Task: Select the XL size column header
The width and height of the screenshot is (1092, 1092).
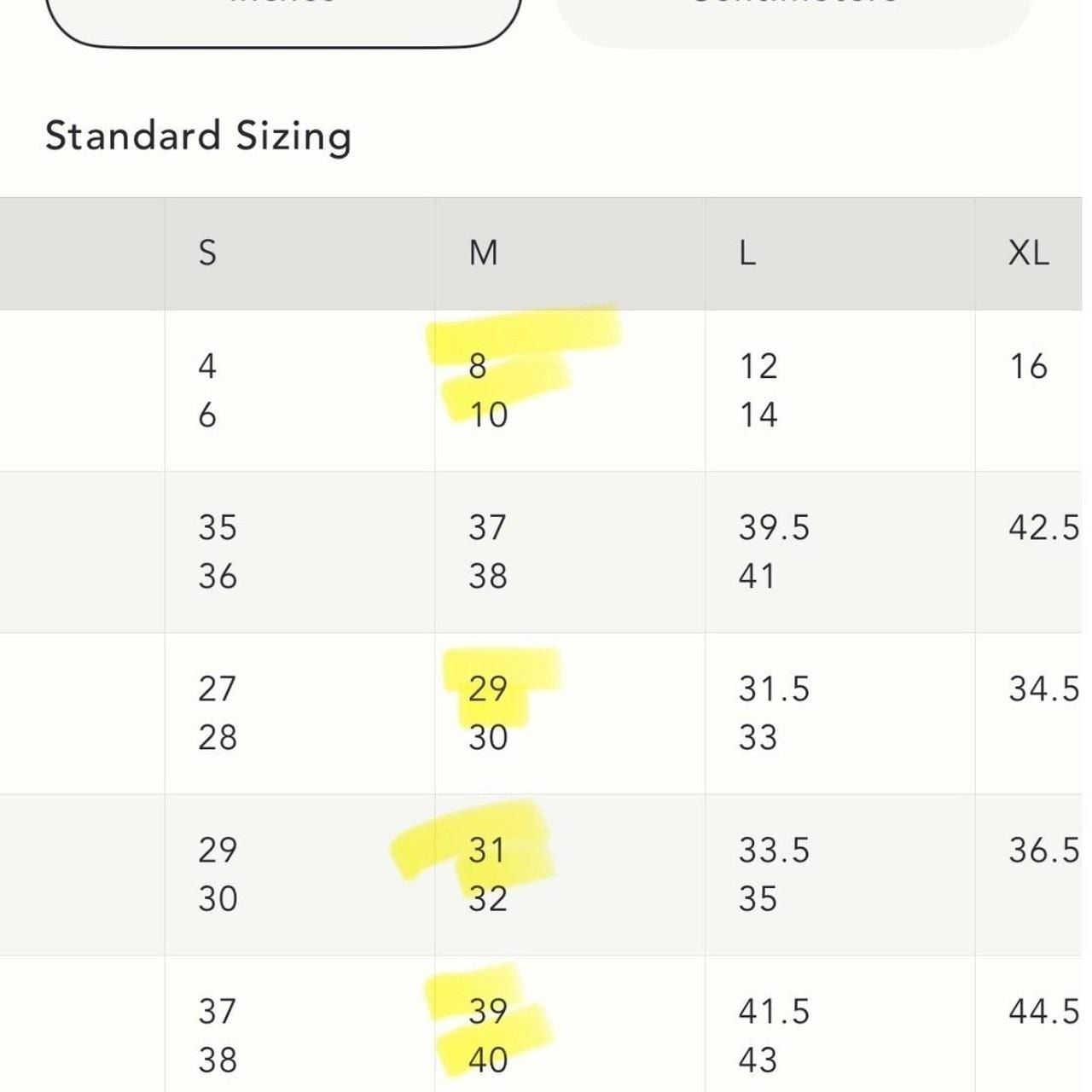Action: (1029, 253)
